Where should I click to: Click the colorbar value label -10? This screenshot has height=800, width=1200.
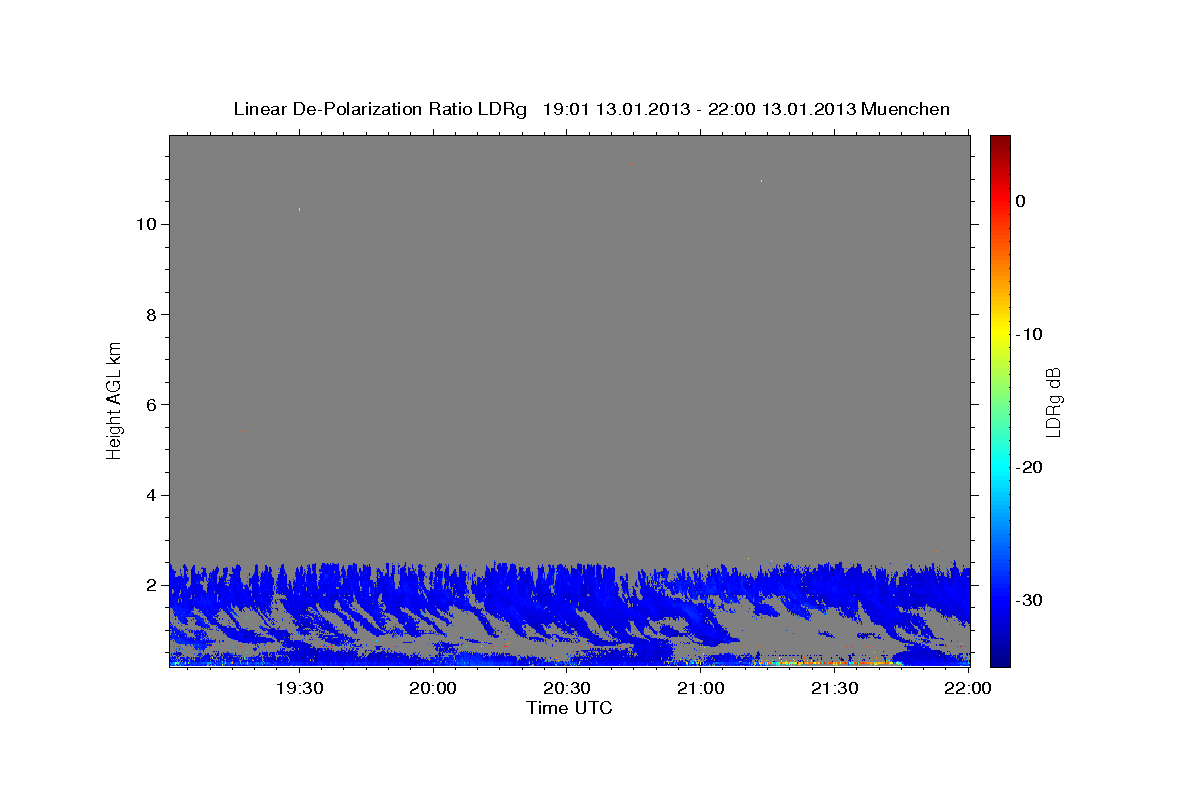point(1029,334)
